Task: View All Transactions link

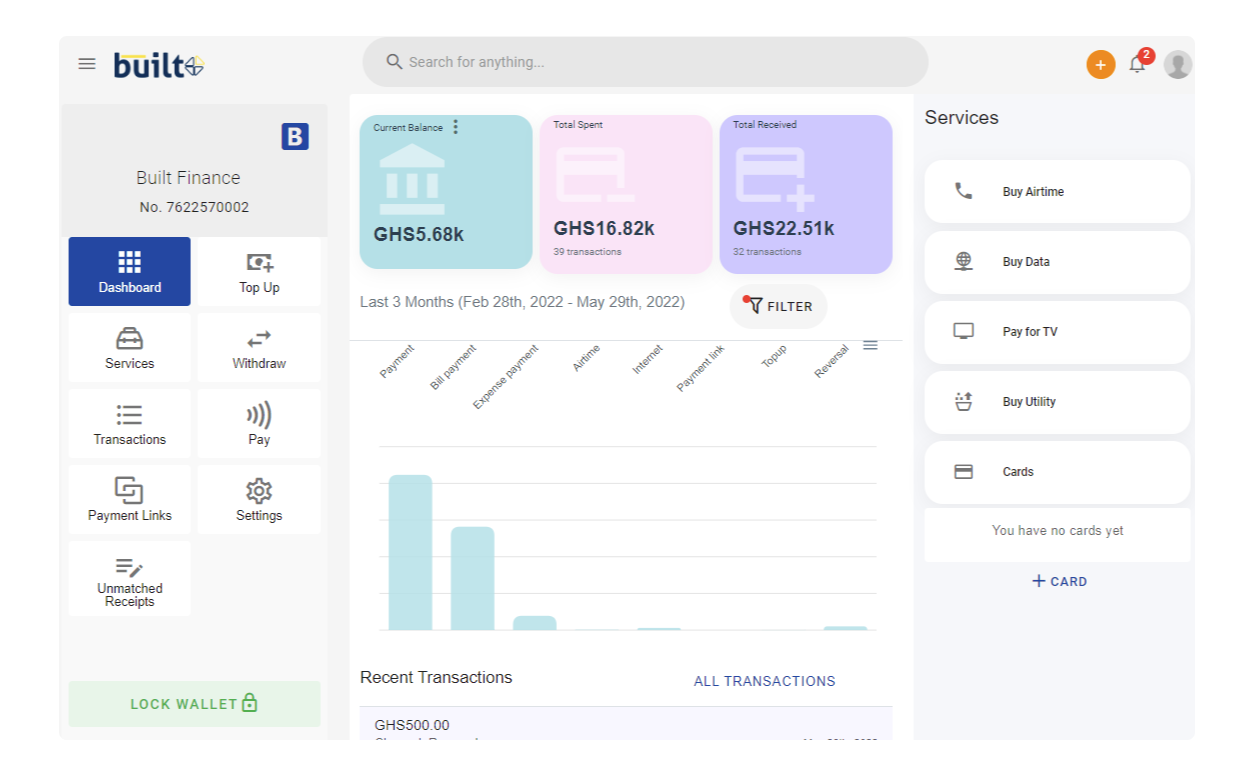Action: click(764, 681)
